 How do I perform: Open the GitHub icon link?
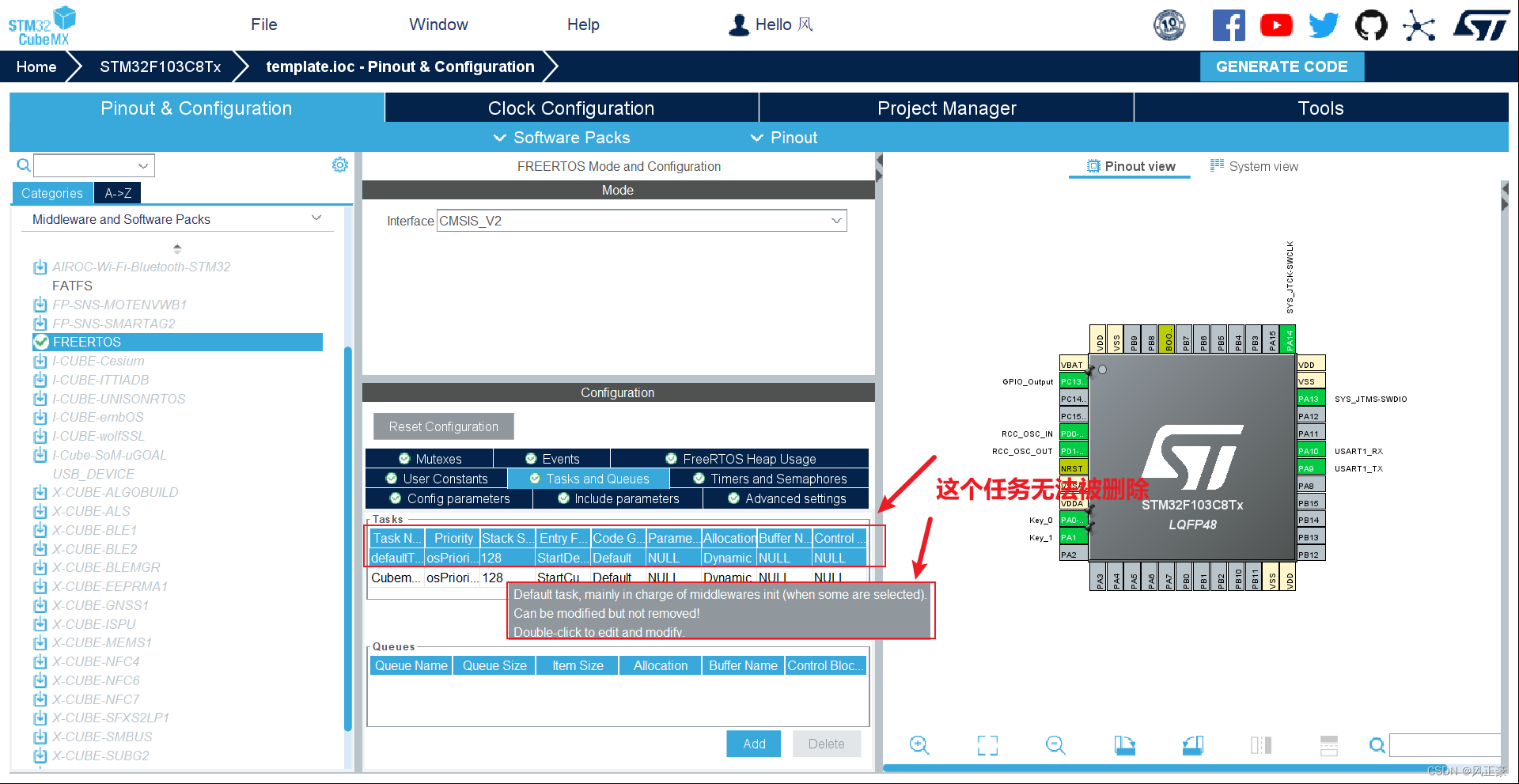pyautogui.click(x=1371, y=25)
